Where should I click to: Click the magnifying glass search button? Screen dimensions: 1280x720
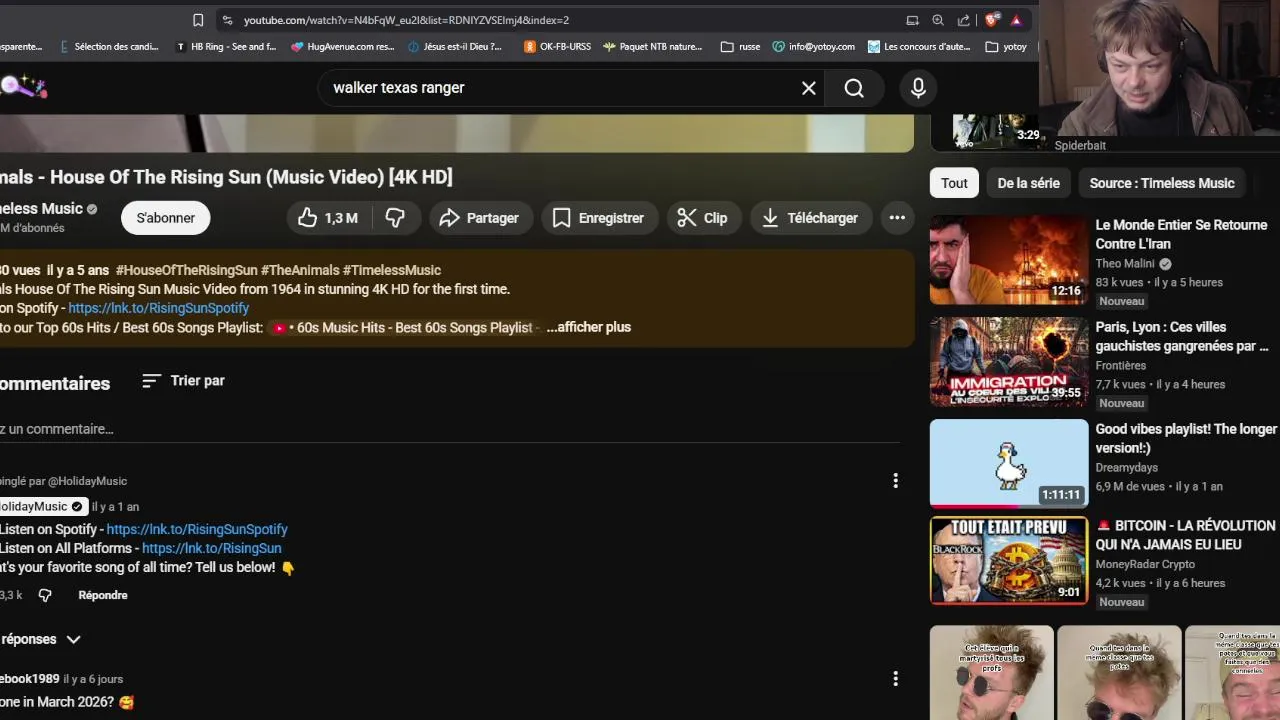(854, 88)
